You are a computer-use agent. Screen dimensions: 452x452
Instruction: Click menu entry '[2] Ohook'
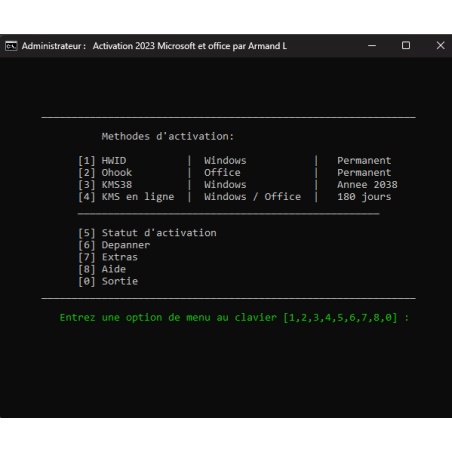(105, 173)
